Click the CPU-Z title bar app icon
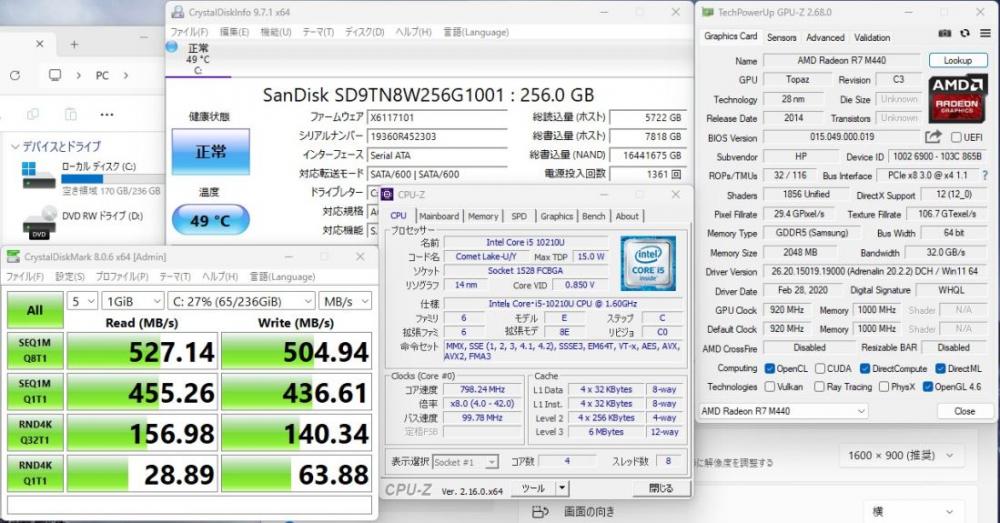Viewport: 1000px width, 523px height. (386, 195)
